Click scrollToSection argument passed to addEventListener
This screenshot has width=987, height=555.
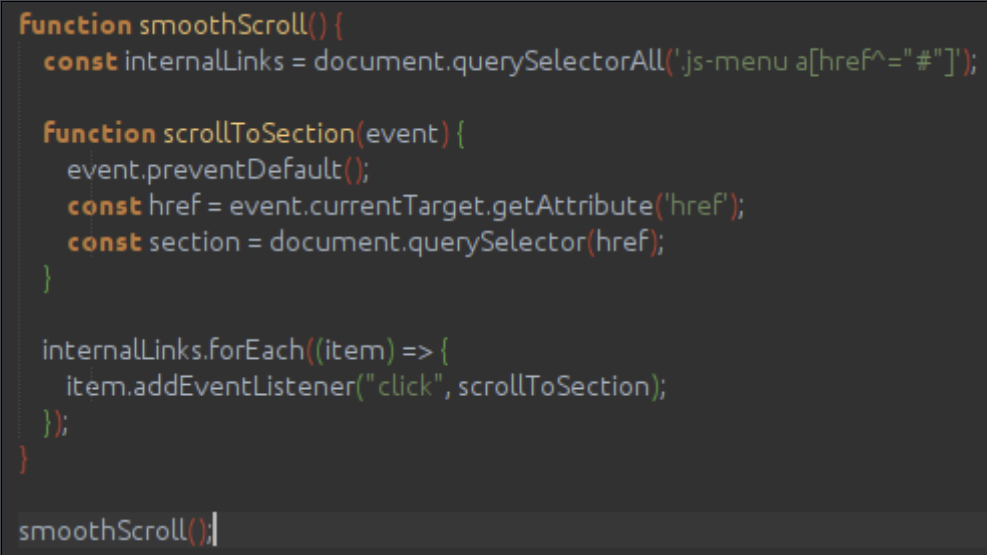[x=554, y=387]
